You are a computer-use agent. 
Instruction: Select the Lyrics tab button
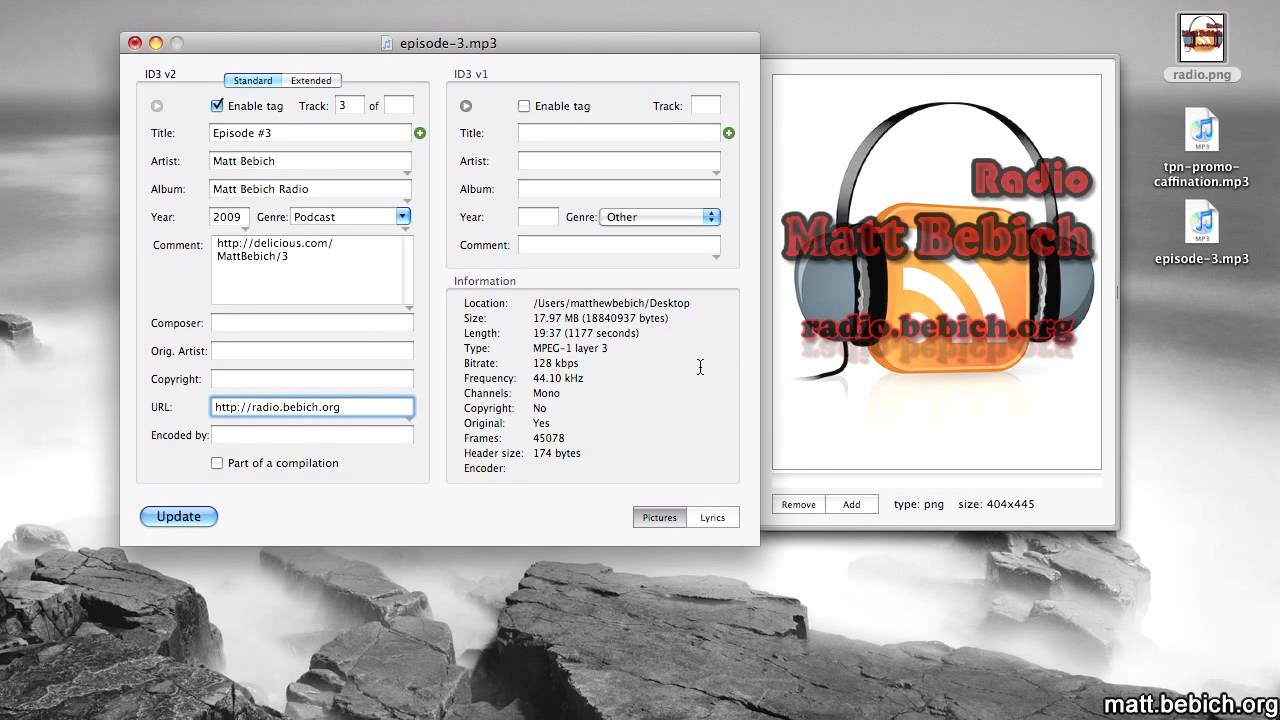point(713,517)
